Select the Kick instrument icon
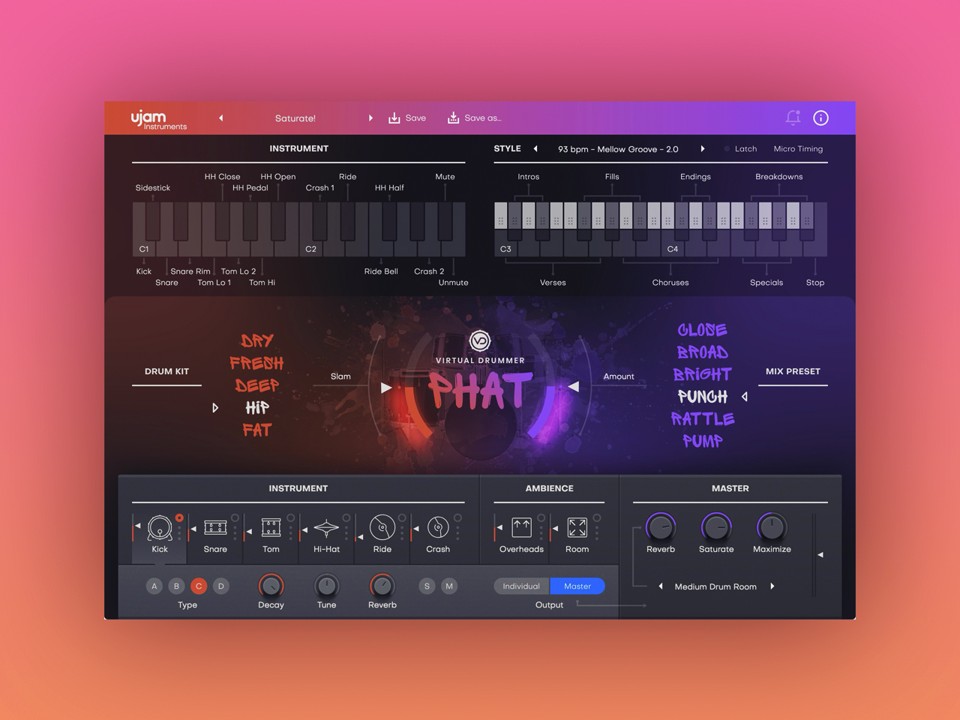This screenshot has width=960, height=720. [159, 528]
